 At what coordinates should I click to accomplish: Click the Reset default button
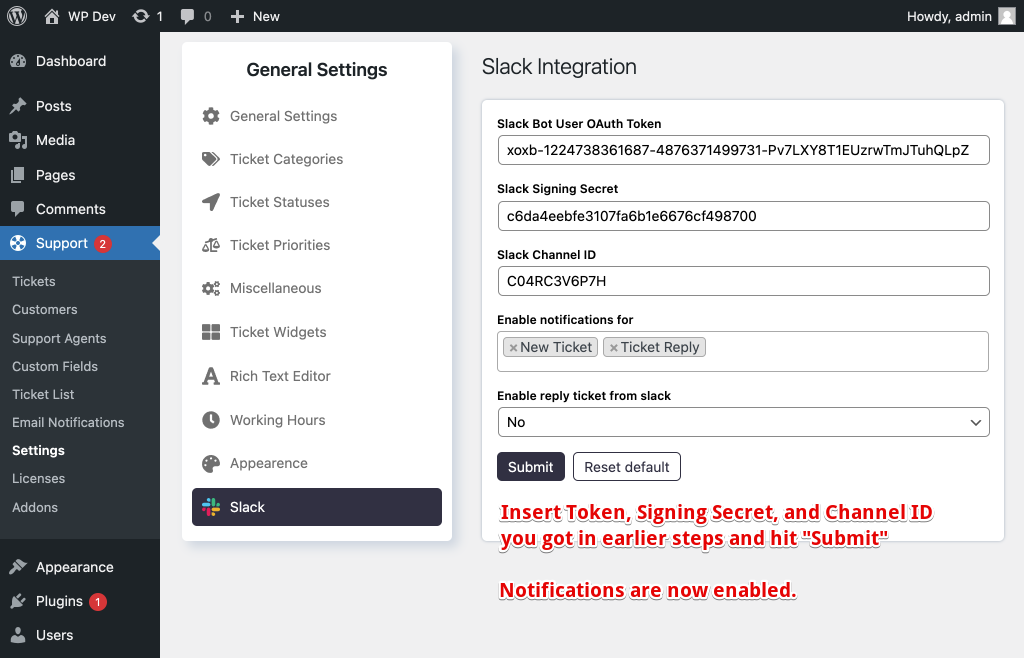pyautogui.click(x=627, y=467)
